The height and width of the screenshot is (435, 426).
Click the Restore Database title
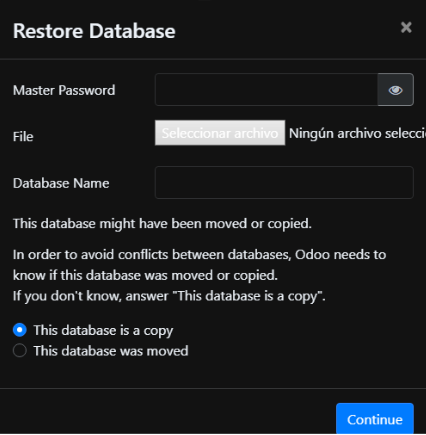[94, 31]
